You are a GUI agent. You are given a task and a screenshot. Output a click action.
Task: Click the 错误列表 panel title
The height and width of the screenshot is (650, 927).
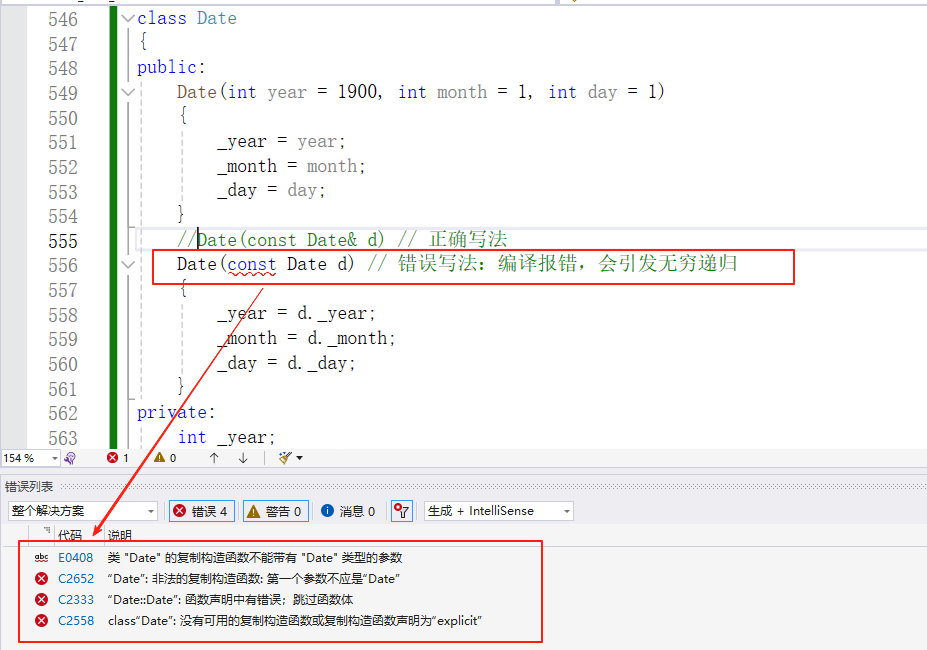coord(29,487)
